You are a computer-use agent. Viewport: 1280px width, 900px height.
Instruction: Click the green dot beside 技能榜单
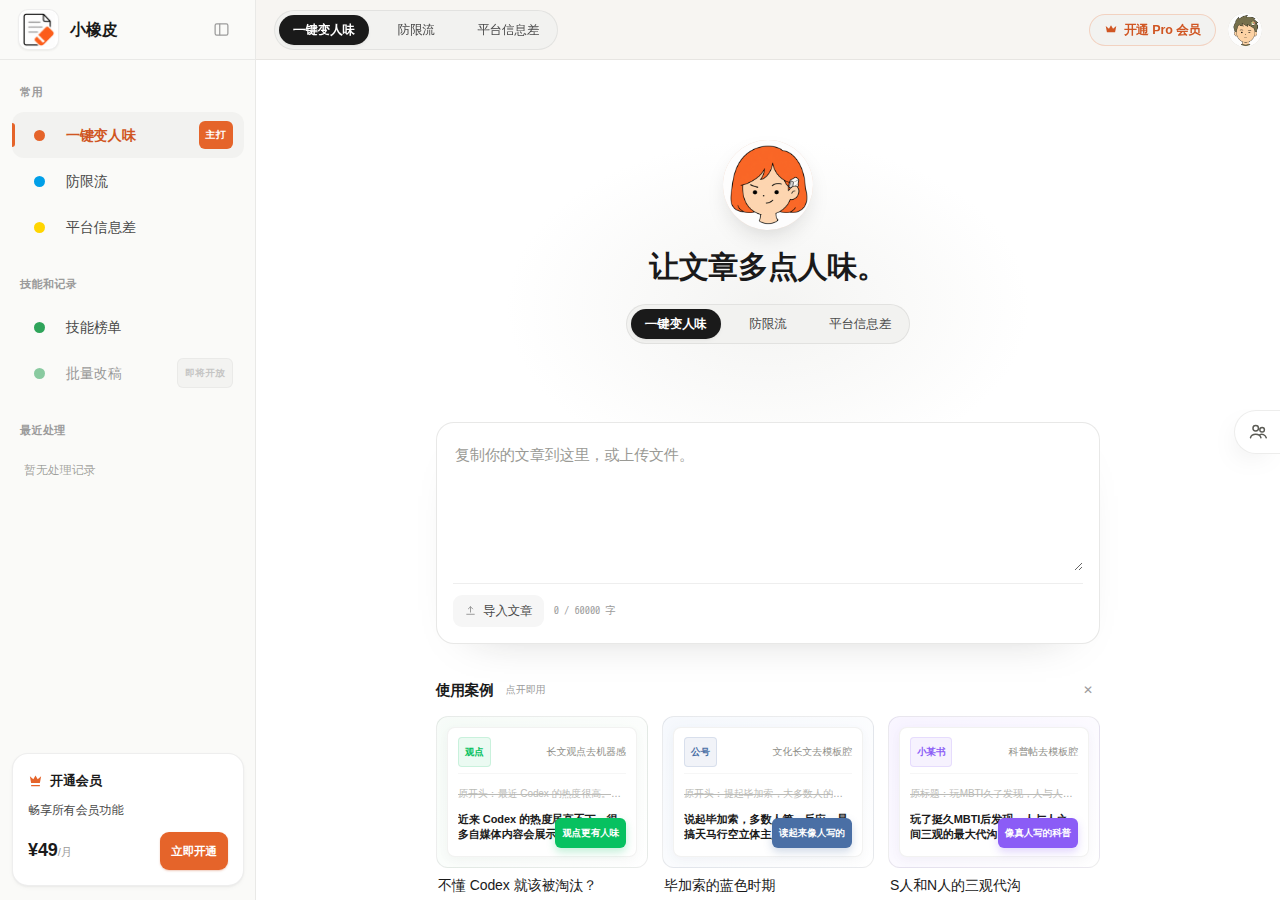click(x=40, y=327)
